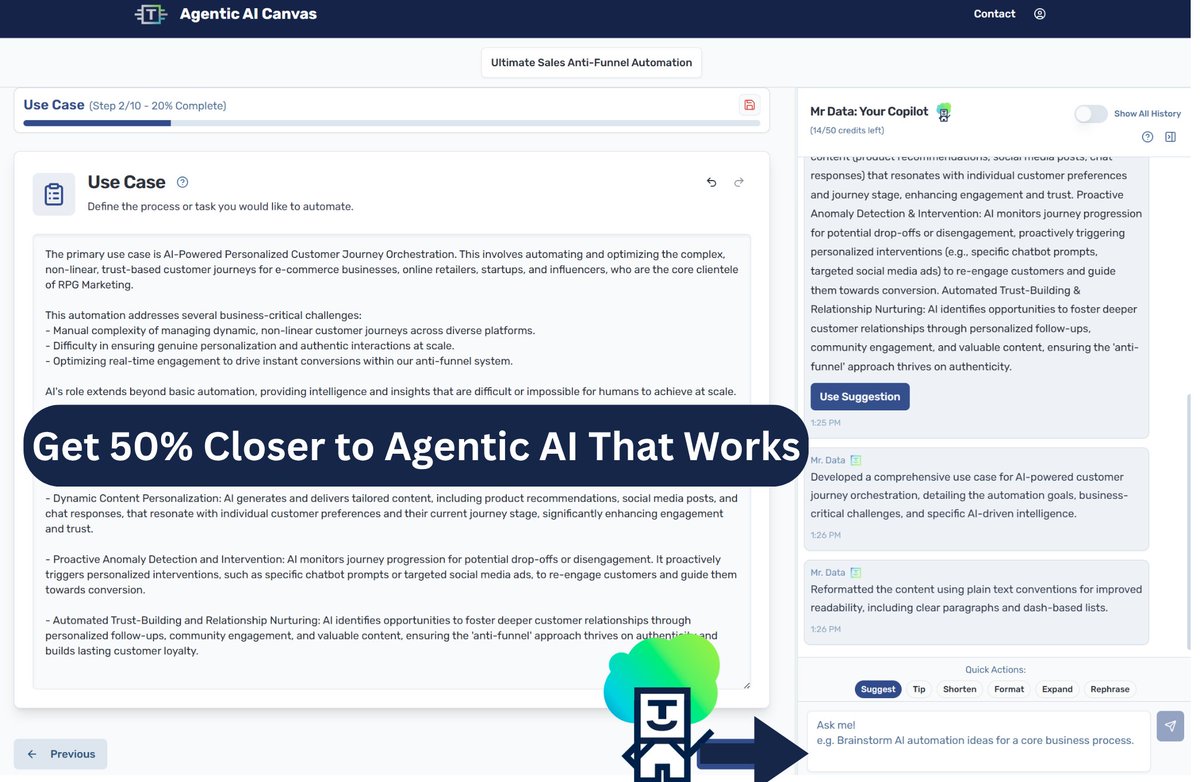Select the Expand quick action
Viewport: 1200px width, 782px height.
1057,689
